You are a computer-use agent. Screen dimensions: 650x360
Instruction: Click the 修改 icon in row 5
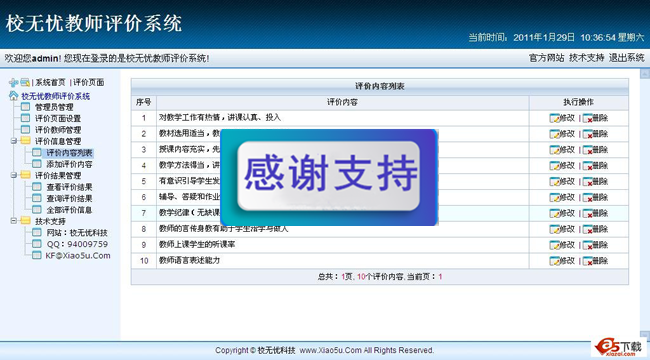(x=554, y=182)
